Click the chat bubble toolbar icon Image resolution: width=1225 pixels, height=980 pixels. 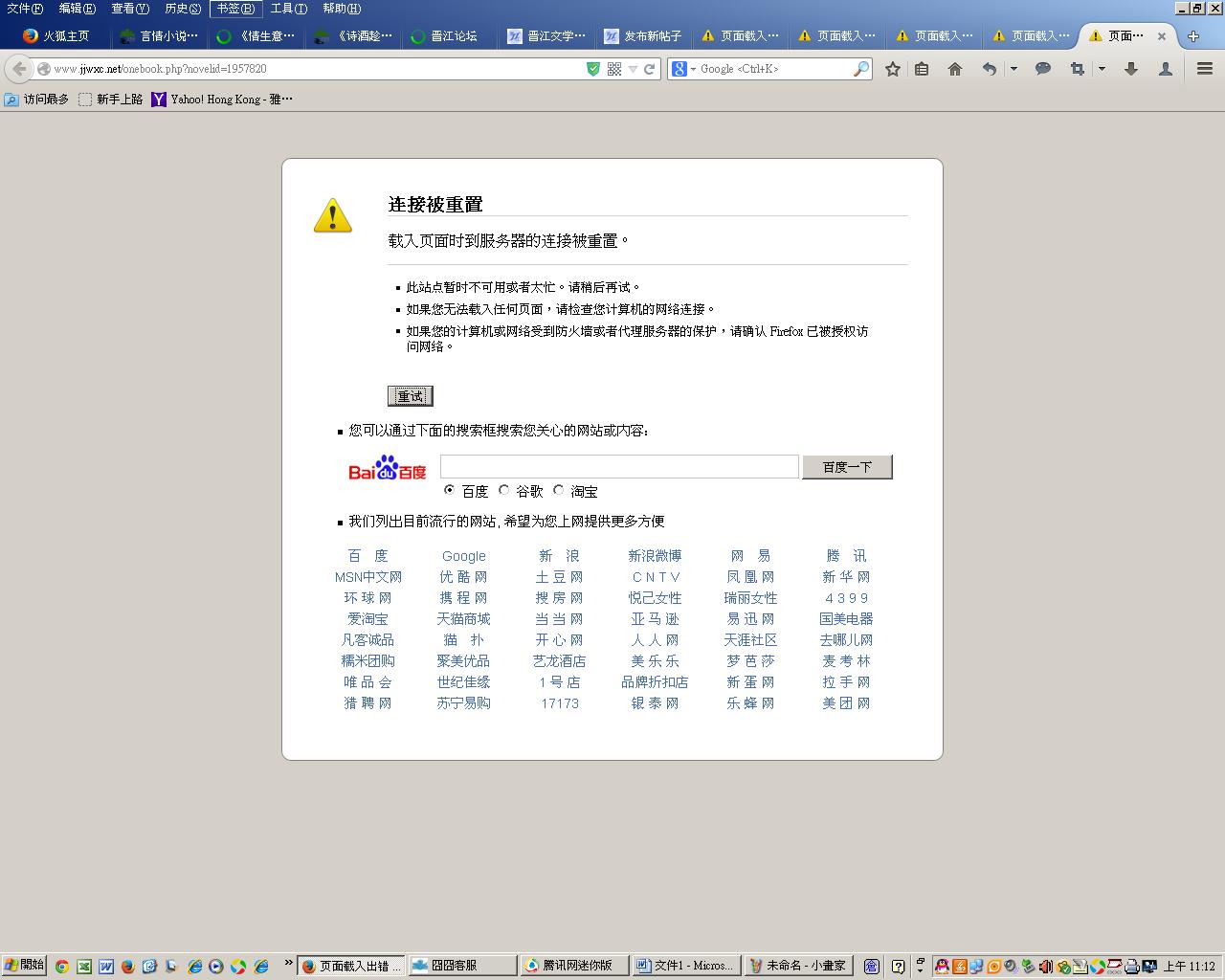pyautogui.click(x=1043, y=69)
